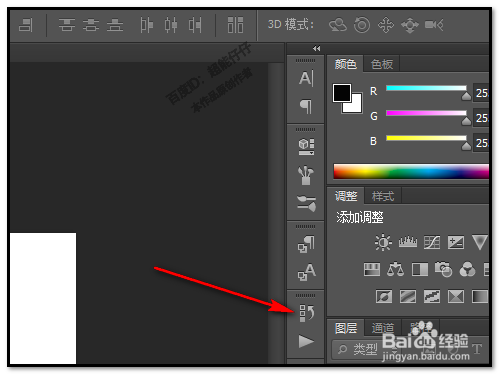Screen dimensions: 499x374
Task: Switch to the 通道 tab
Action: [x=383, y=328]
